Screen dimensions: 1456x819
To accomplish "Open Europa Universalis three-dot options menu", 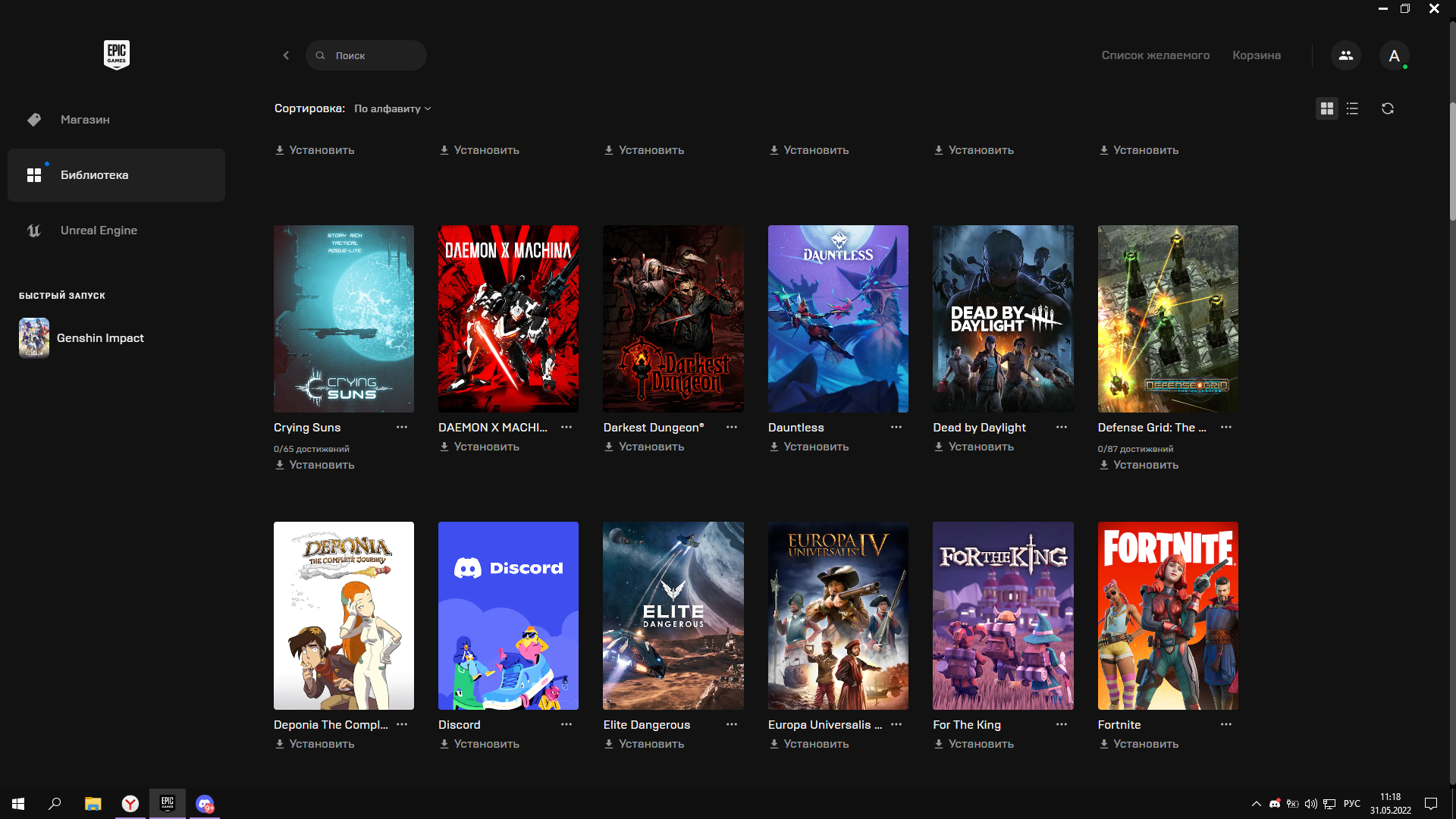I will point(896,725).
